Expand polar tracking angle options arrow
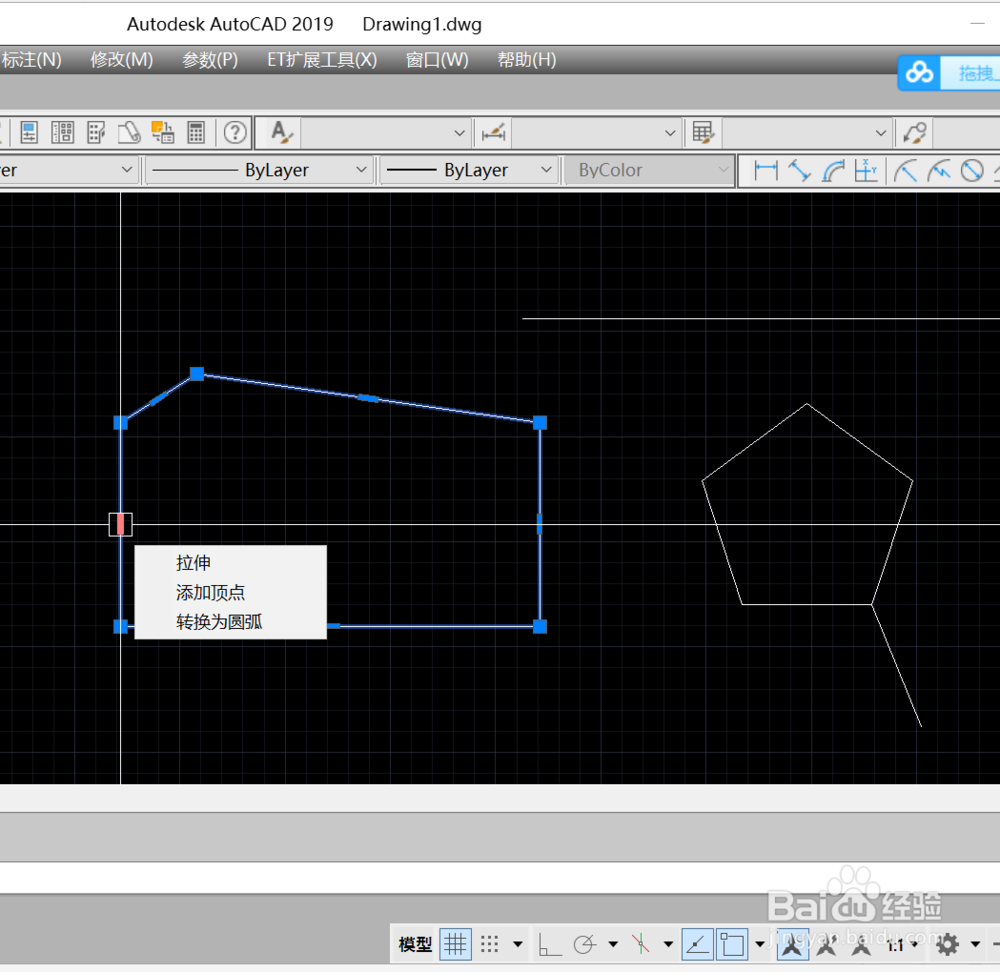Screen dimensions: 1000x972 pyautogui.click(x=613, y=944)
